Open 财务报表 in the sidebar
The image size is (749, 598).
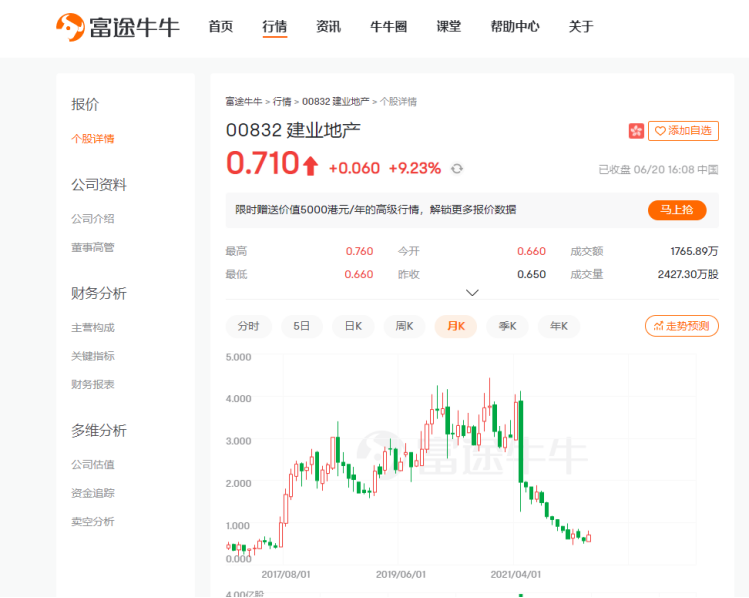(93, 384)
